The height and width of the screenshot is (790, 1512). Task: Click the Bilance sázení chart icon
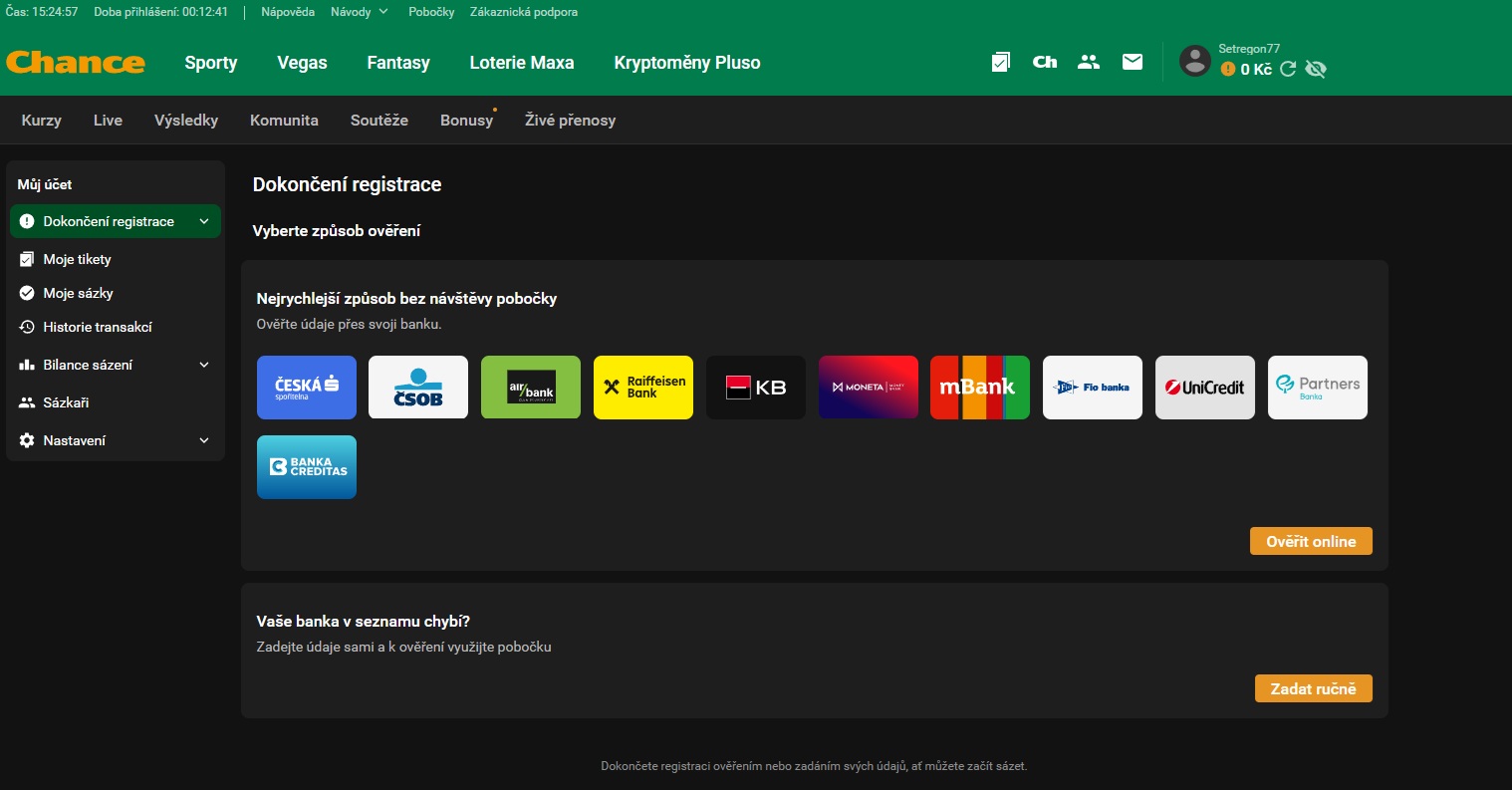(27, 365)
